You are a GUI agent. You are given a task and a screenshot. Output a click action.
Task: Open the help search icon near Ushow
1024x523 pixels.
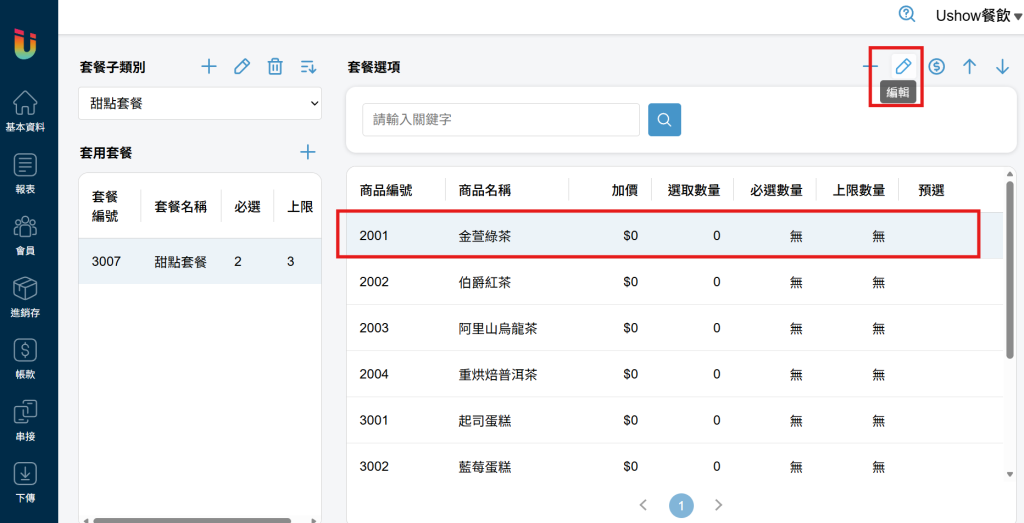coord(906,14)
